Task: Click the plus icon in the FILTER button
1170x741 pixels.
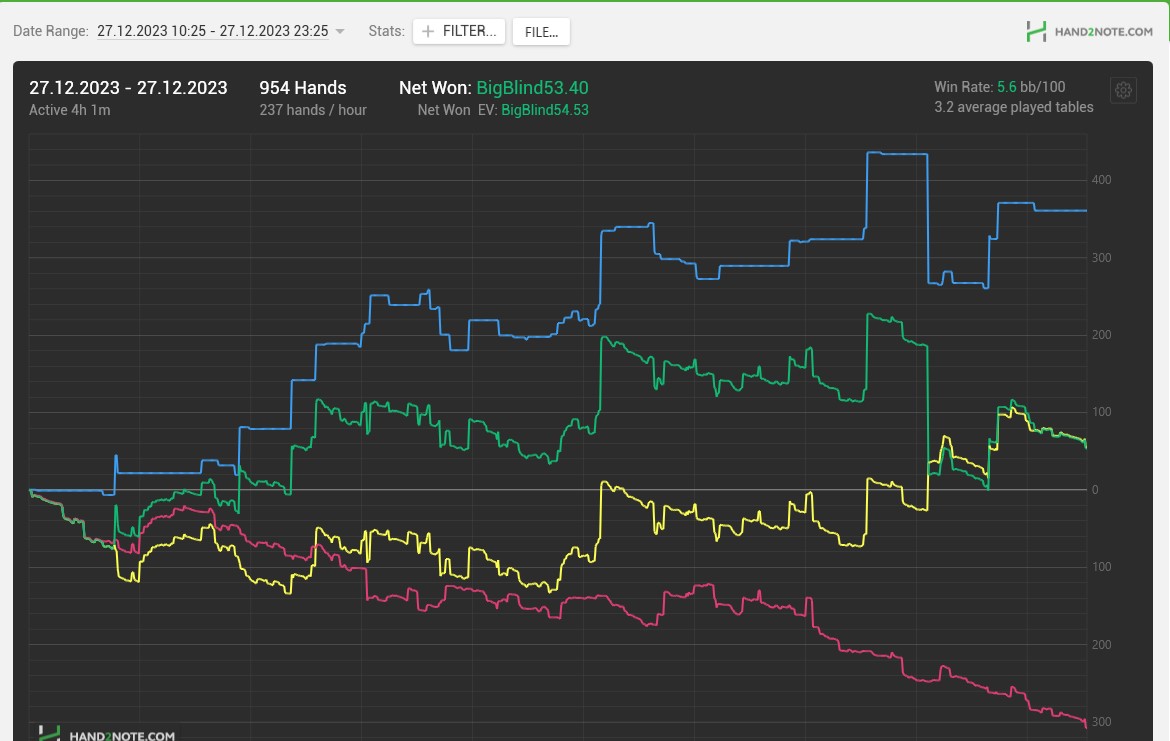Action: 428,31
